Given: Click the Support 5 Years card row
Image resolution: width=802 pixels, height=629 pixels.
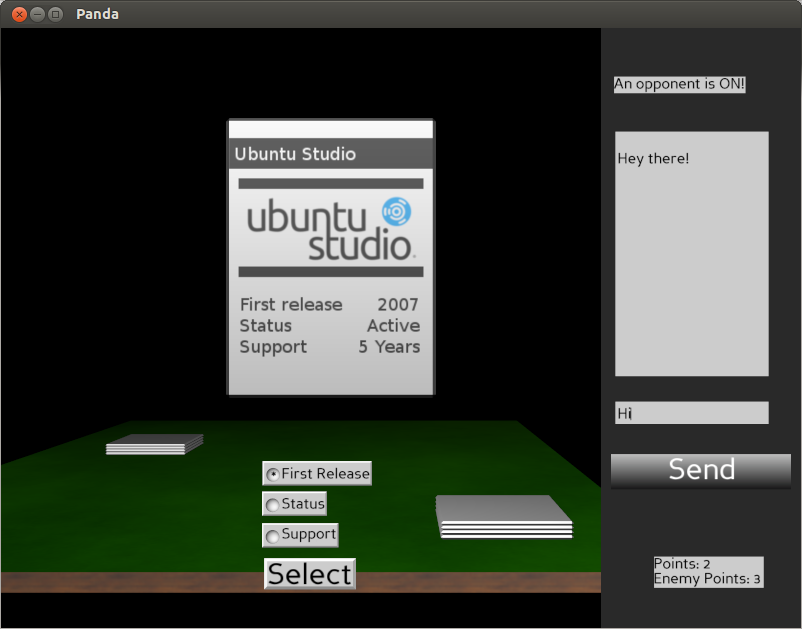Looking at the screenshot, I should point(330,347).
